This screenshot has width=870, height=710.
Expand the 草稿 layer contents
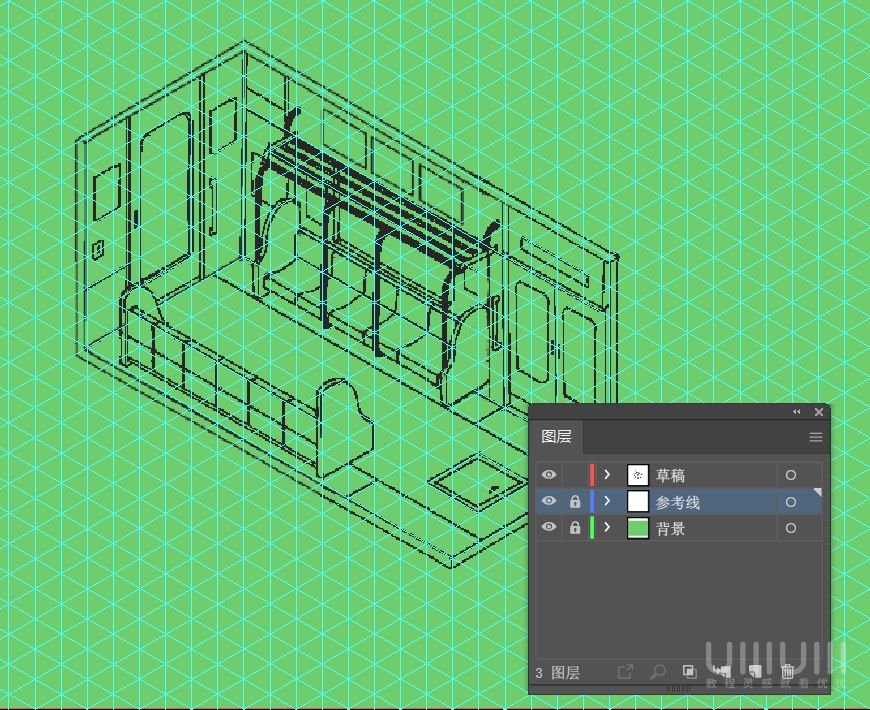(x=607, y=475)
